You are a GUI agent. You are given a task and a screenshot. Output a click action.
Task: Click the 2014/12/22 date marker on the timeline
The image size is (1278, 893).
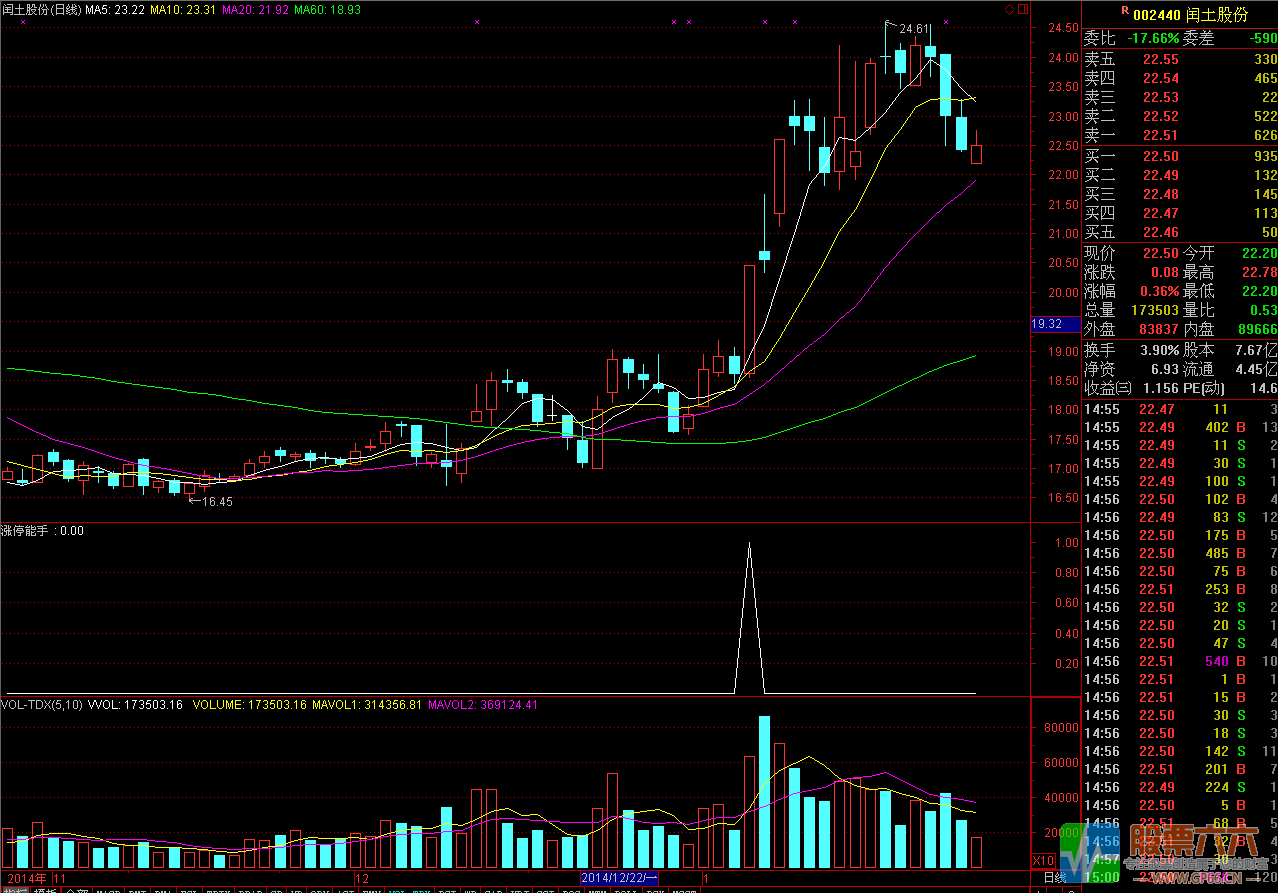coord(621,878)
